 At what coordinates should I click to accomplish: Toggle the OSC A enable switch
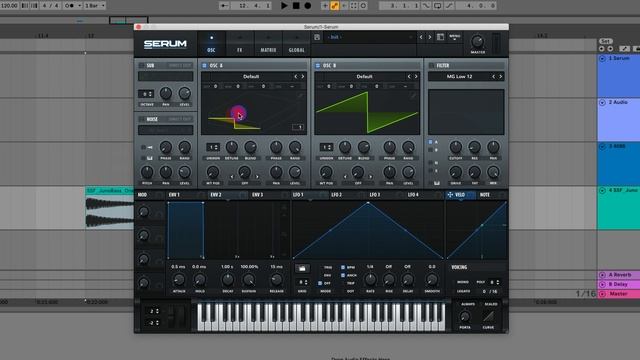point(204,65)
